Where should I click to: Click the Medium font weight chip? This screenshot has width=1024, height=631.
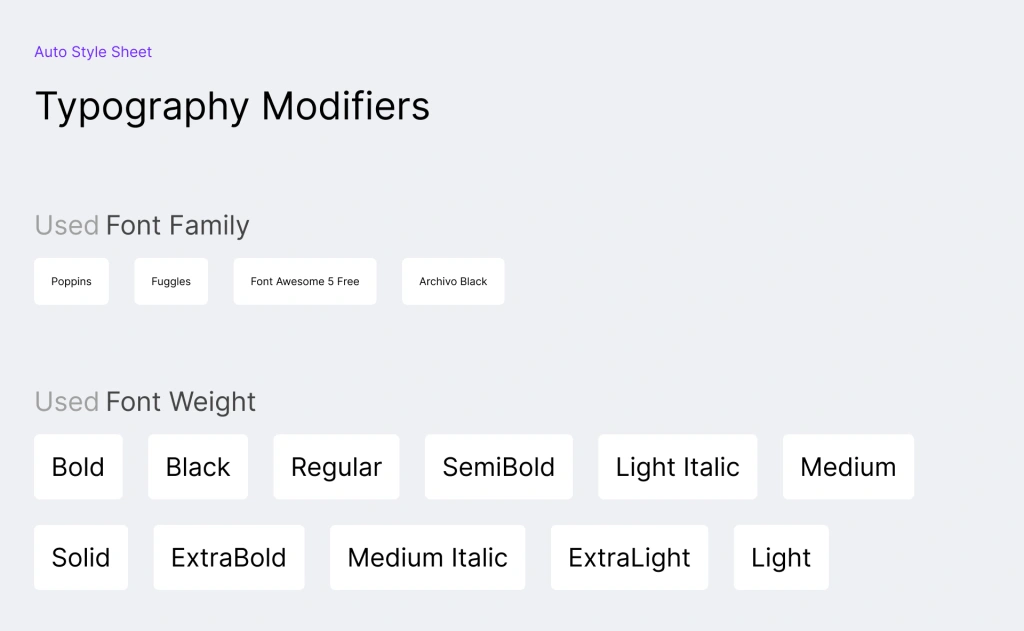click(848, 467)
